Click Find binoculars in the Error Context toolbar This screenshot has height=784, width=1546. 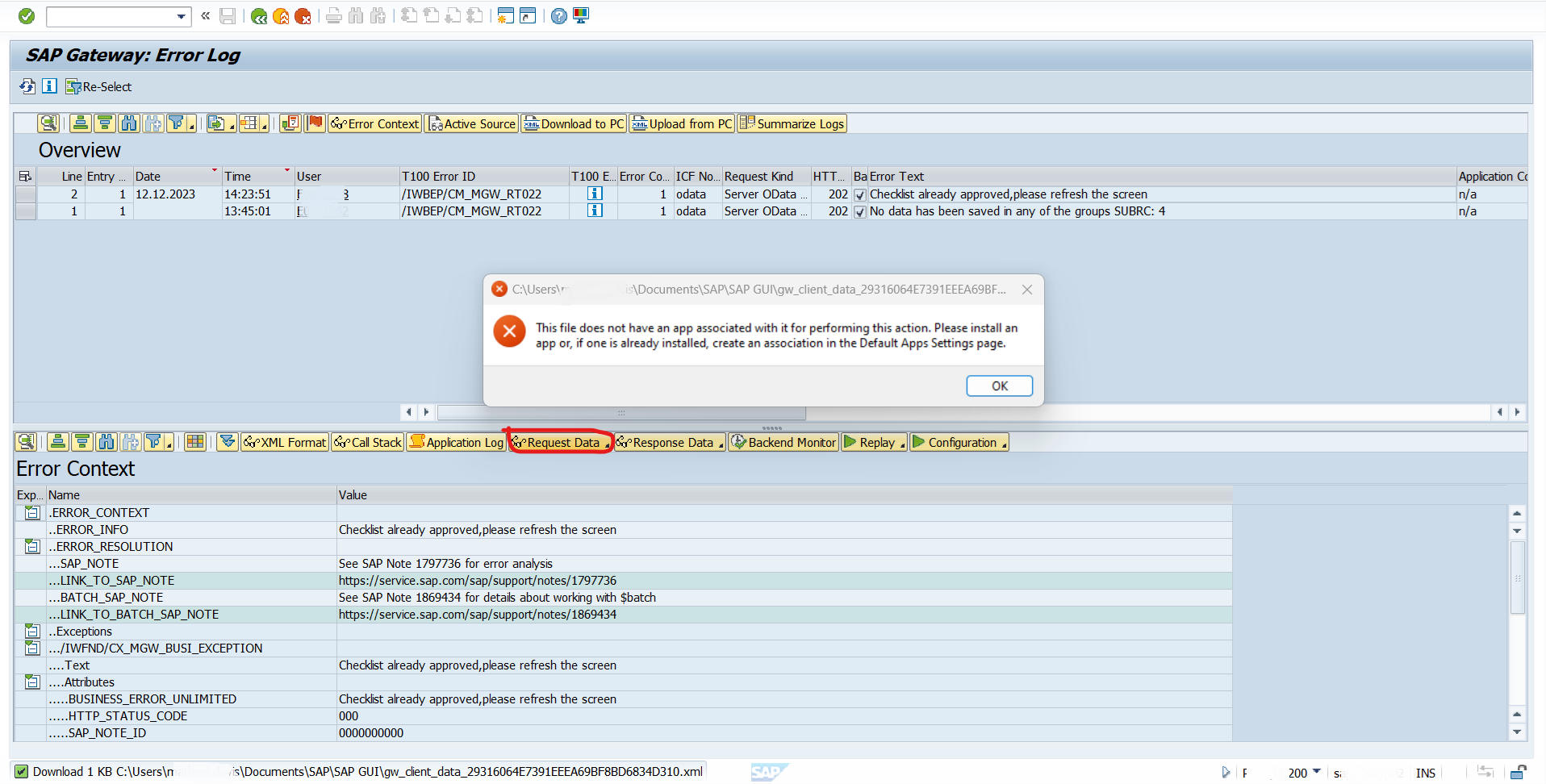(106, 442)
